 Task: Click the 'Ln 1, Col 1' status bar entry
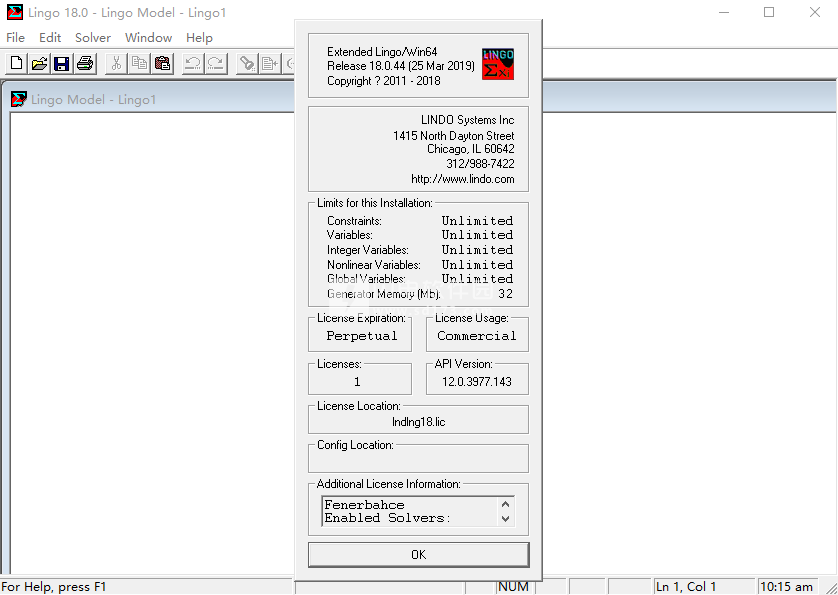click(x=686, y=586)
